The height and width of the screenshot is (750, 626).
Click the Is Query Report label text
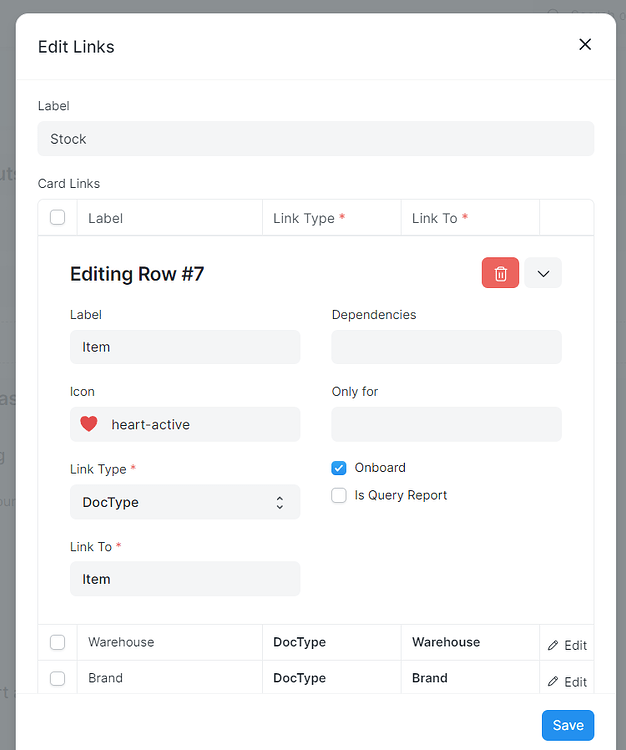click(401, 496)
